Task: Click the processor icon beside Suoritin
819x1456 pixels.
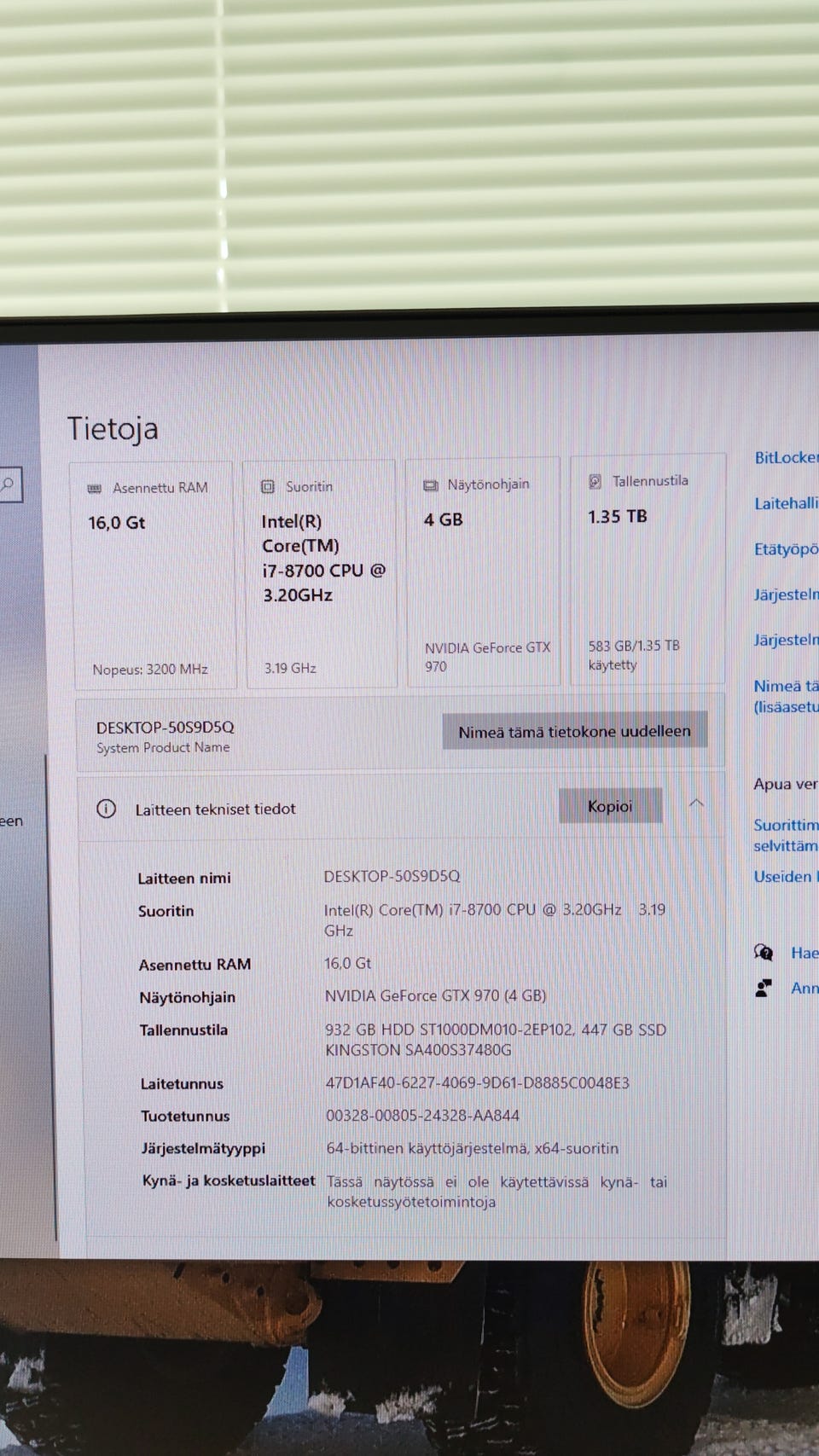Action: click(268, 486)
